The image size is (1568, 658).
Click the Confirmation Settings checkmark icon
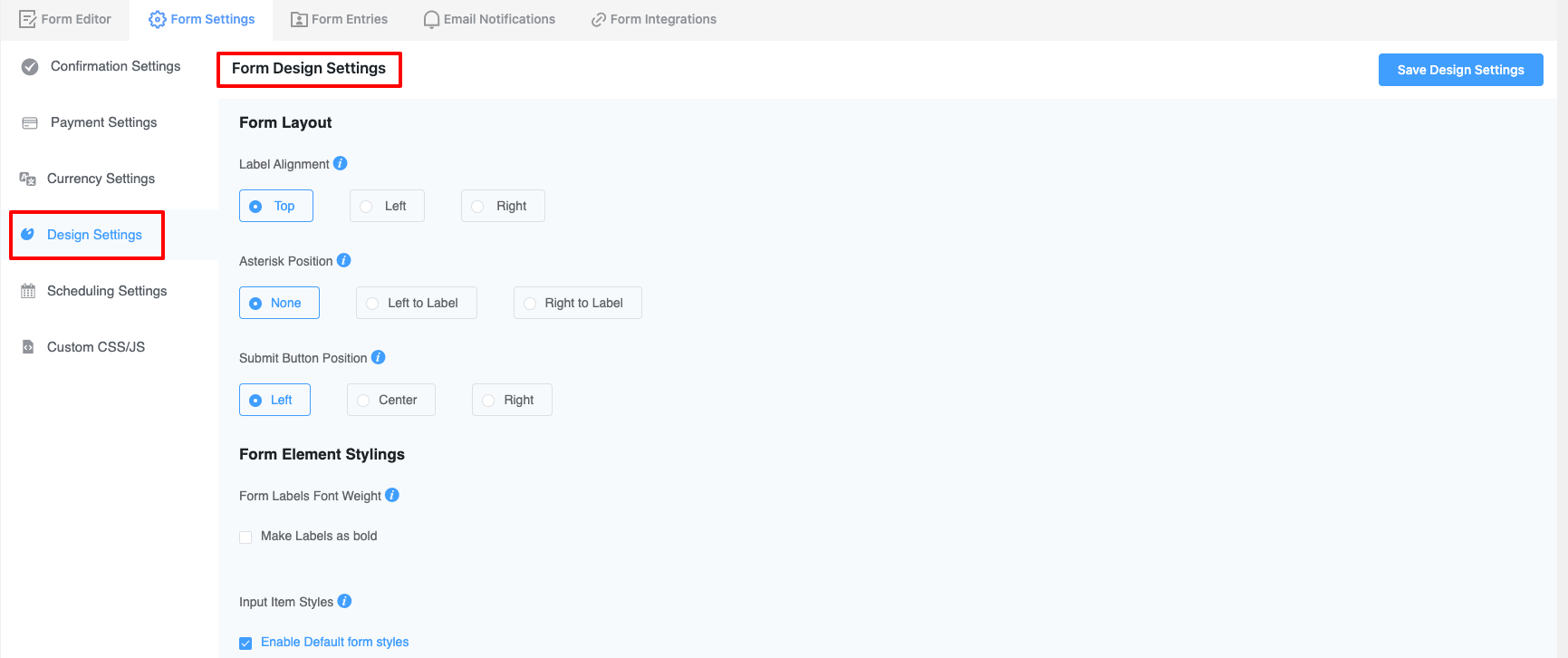(30, 66)
